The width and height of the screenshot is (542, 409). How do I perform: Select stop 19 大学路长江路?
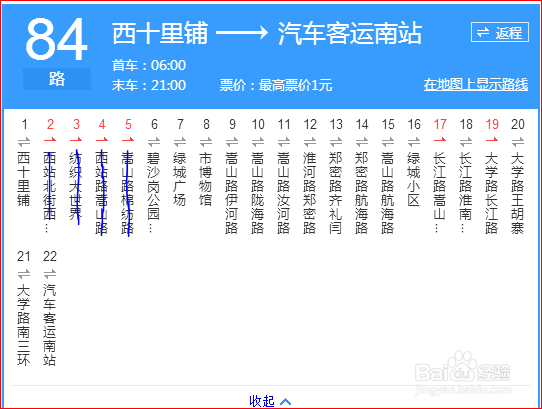pos(492,193)
